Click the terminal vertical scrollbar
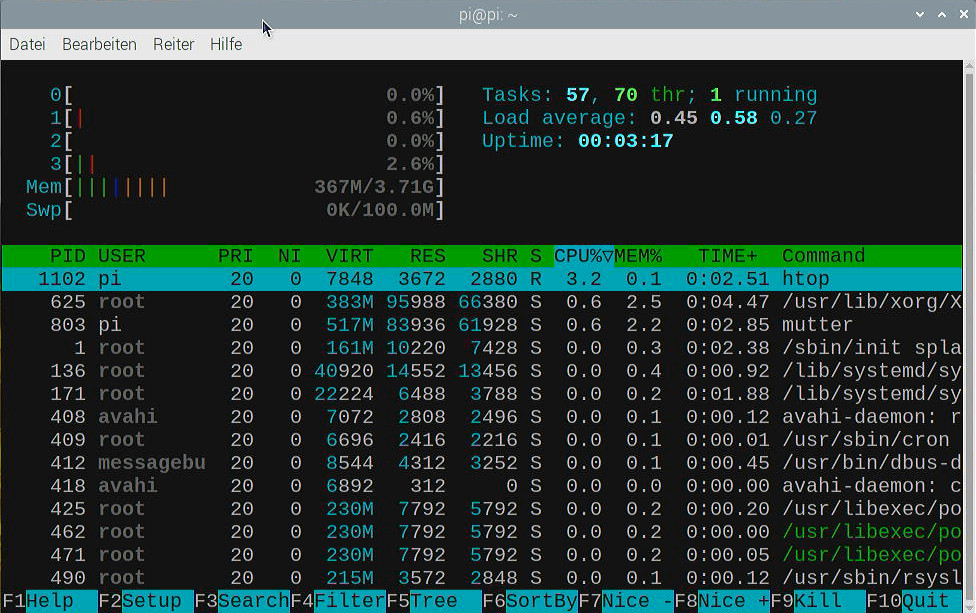Viewport: 976px width, 613px height. pyautogui.click(x=969, y=336)
